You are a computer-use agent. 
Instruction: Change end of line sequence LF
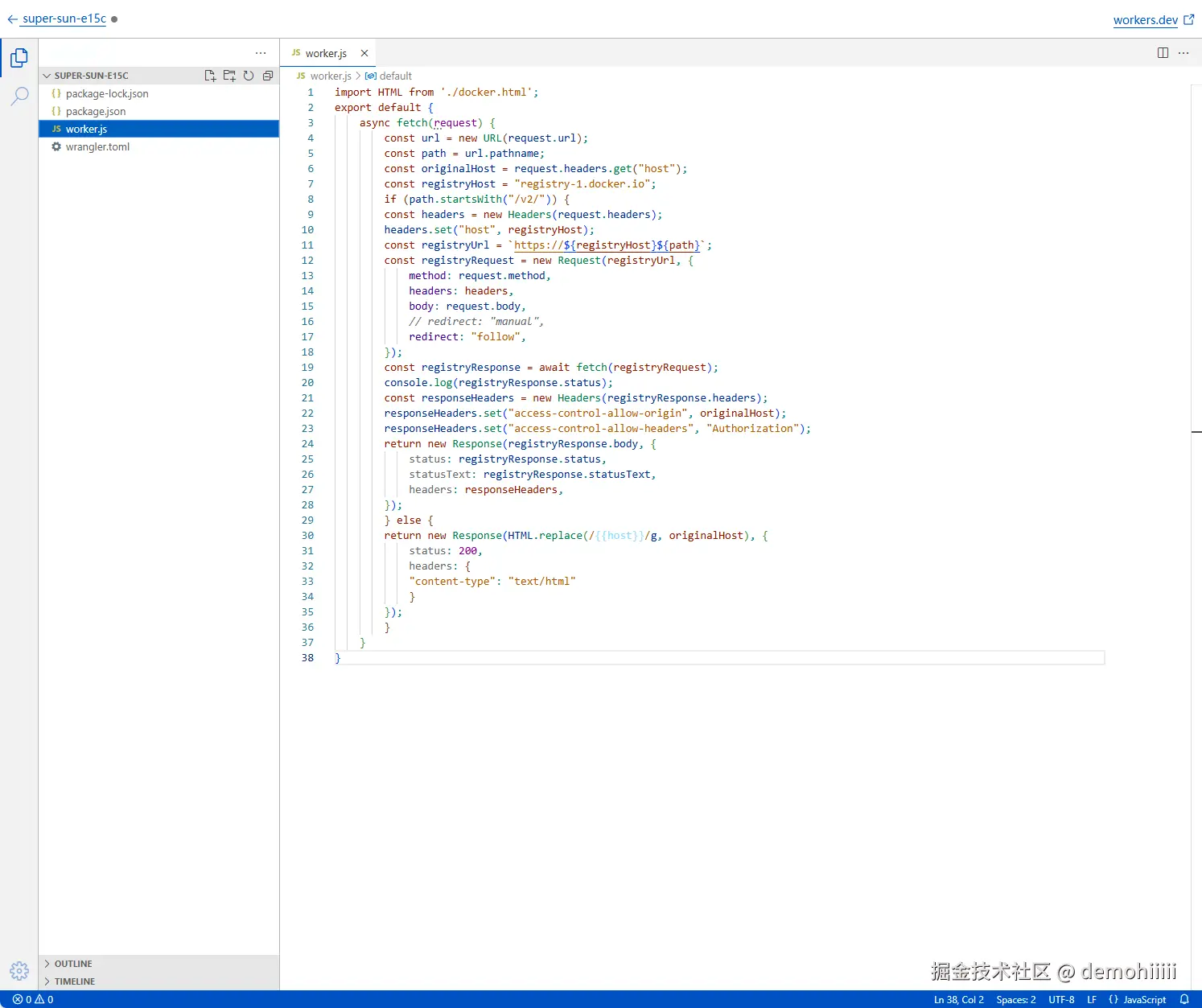[x=1092, y=999]
